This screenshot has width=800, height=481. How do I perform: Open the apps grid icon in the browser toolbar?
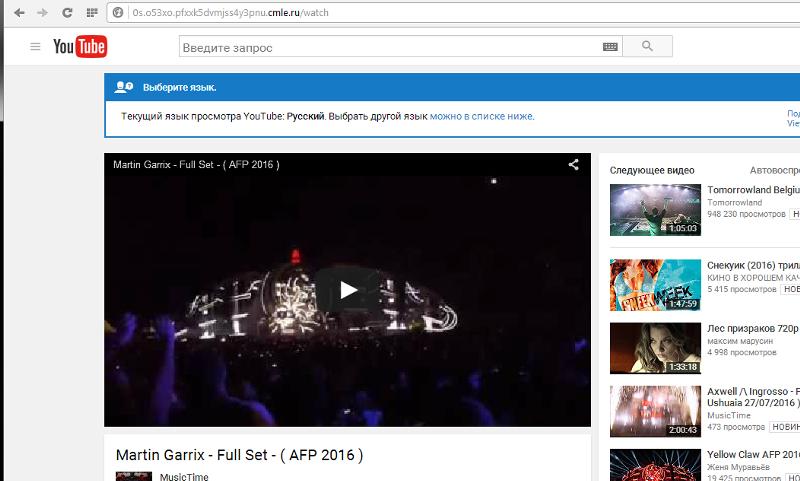92,13
